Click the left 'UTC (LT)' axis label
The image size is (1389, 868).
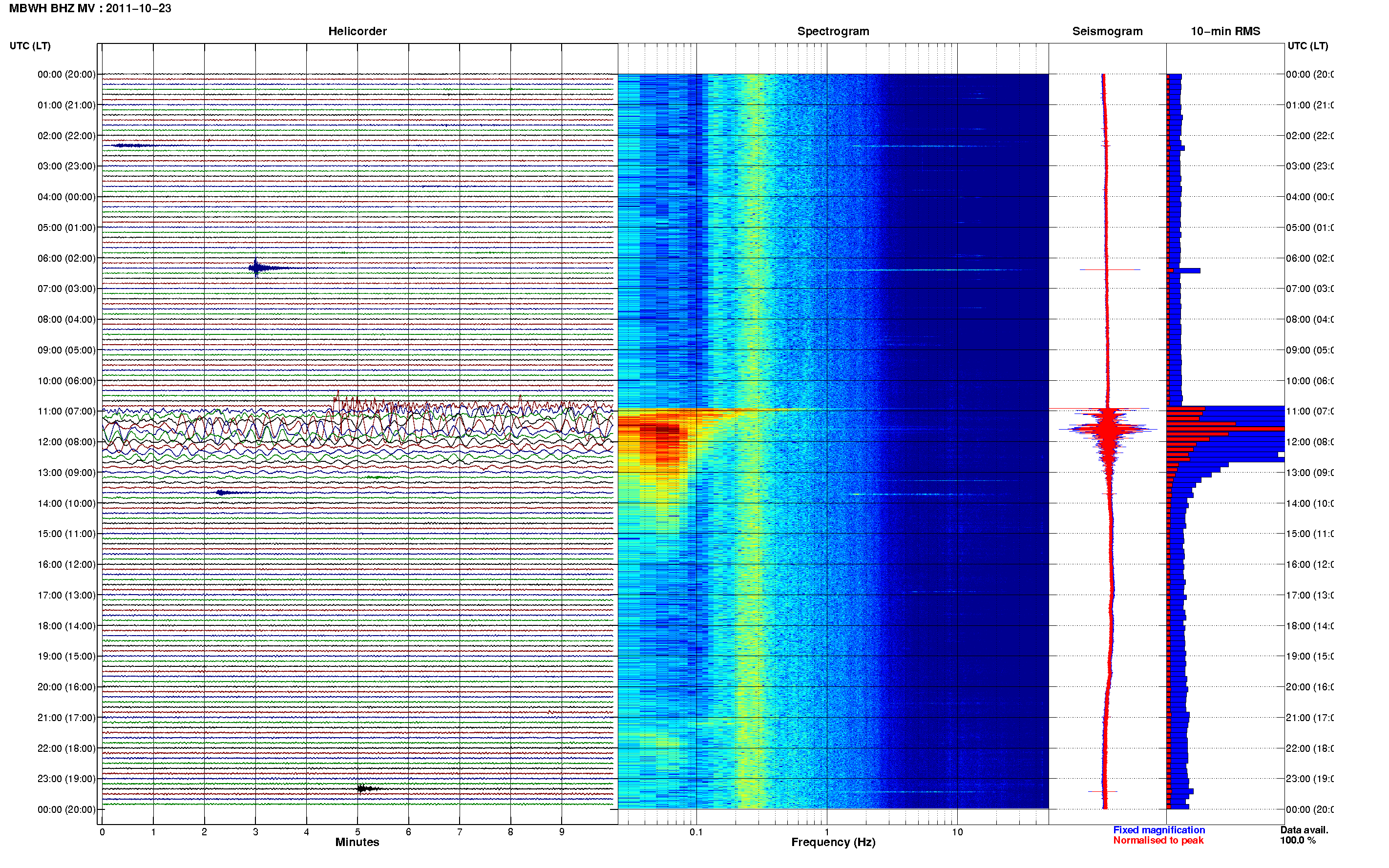(x=30, y=46)
